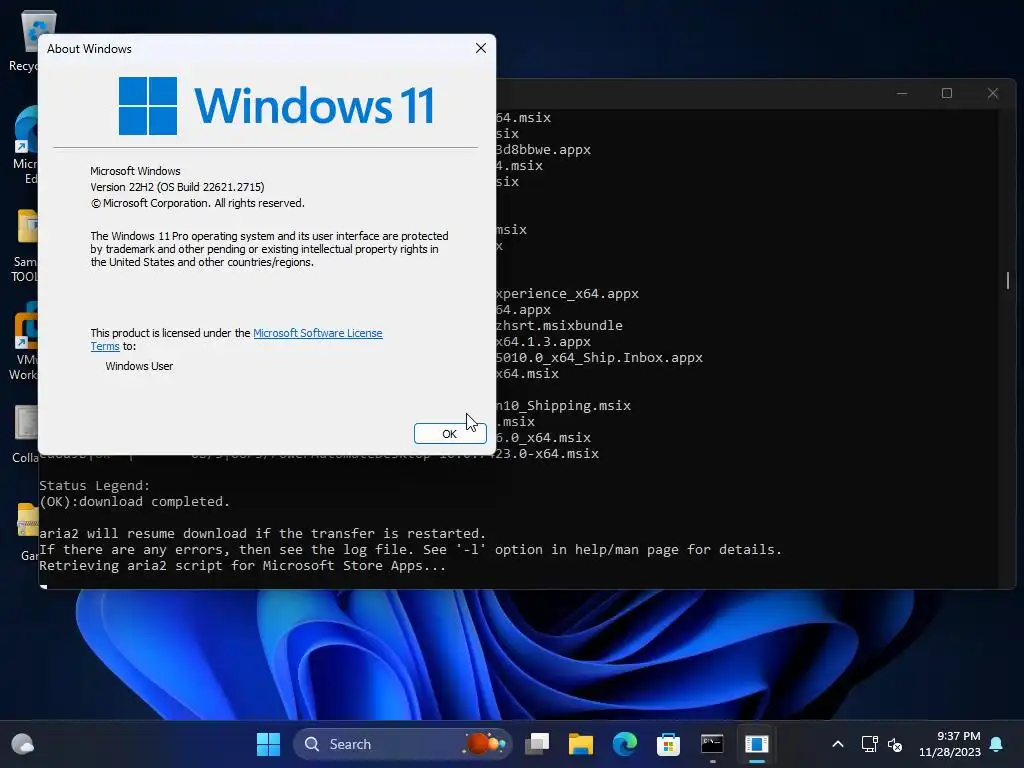Click the 'zhsrt.msixbundle' console entry
The width and height of the screenshot is (1024, 768).
pyautogui.click(x=559, y=325)
